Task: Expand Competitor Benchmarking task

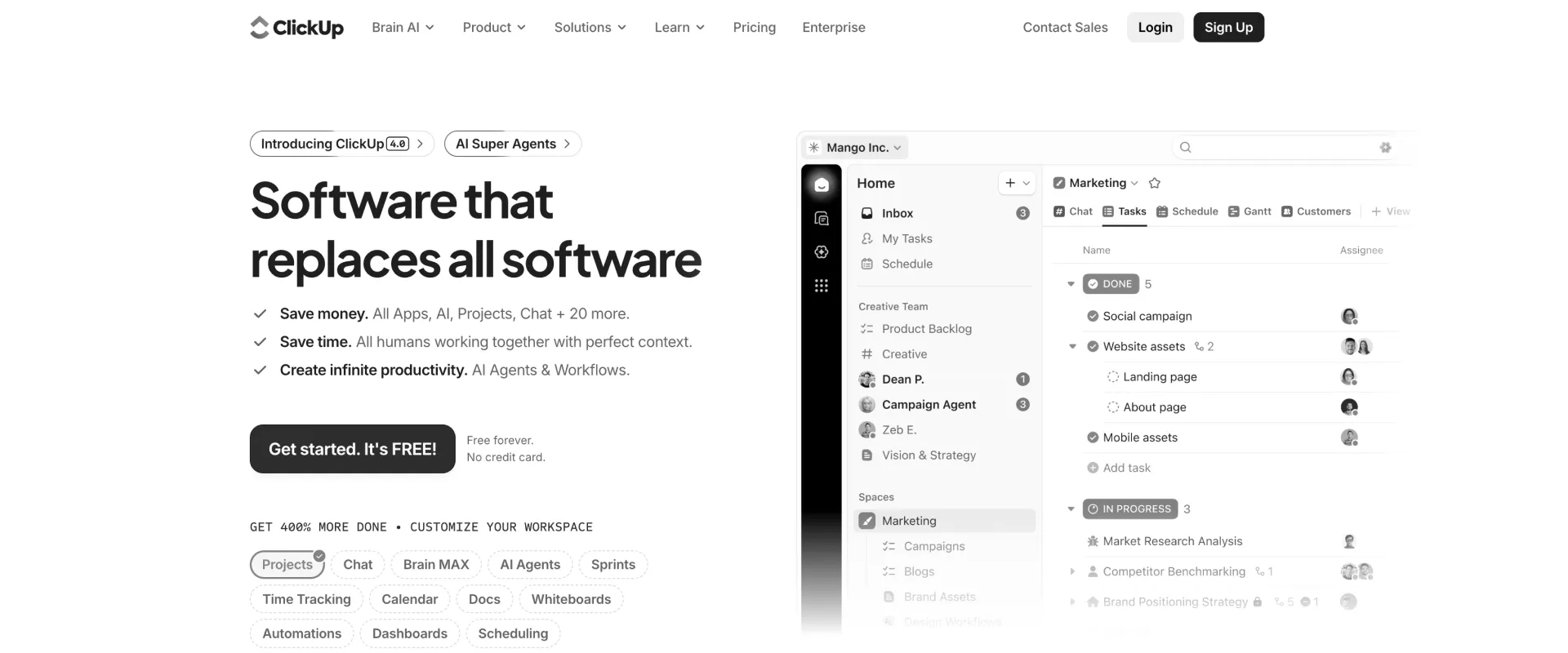Action: (x=1072, y=571)
